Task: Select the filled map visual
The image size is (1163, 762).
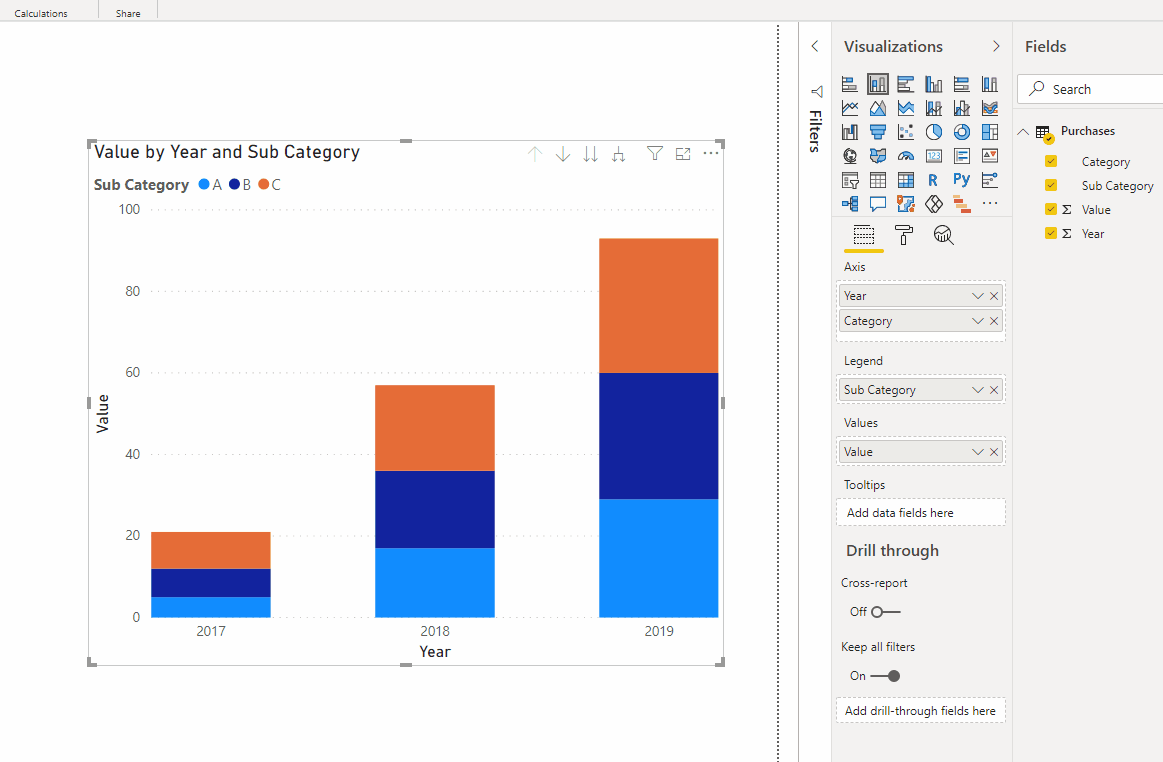Action: (x=877, y=156)
